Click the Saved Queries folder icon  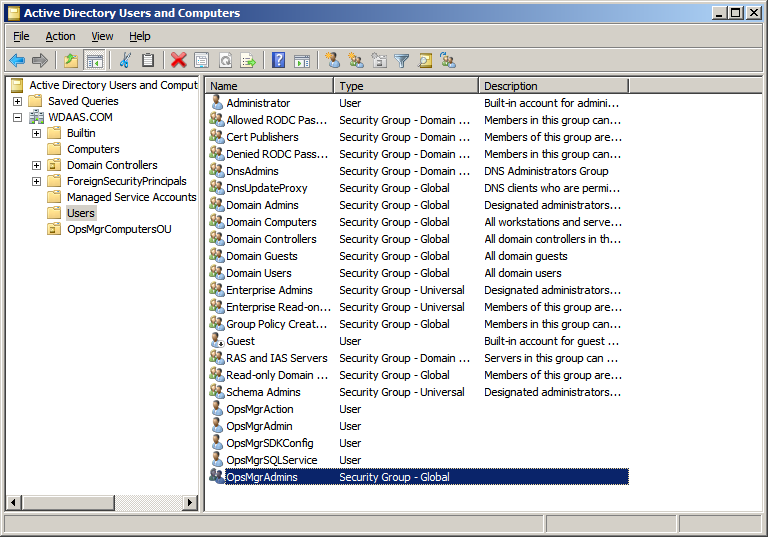[x=35, y=101]
